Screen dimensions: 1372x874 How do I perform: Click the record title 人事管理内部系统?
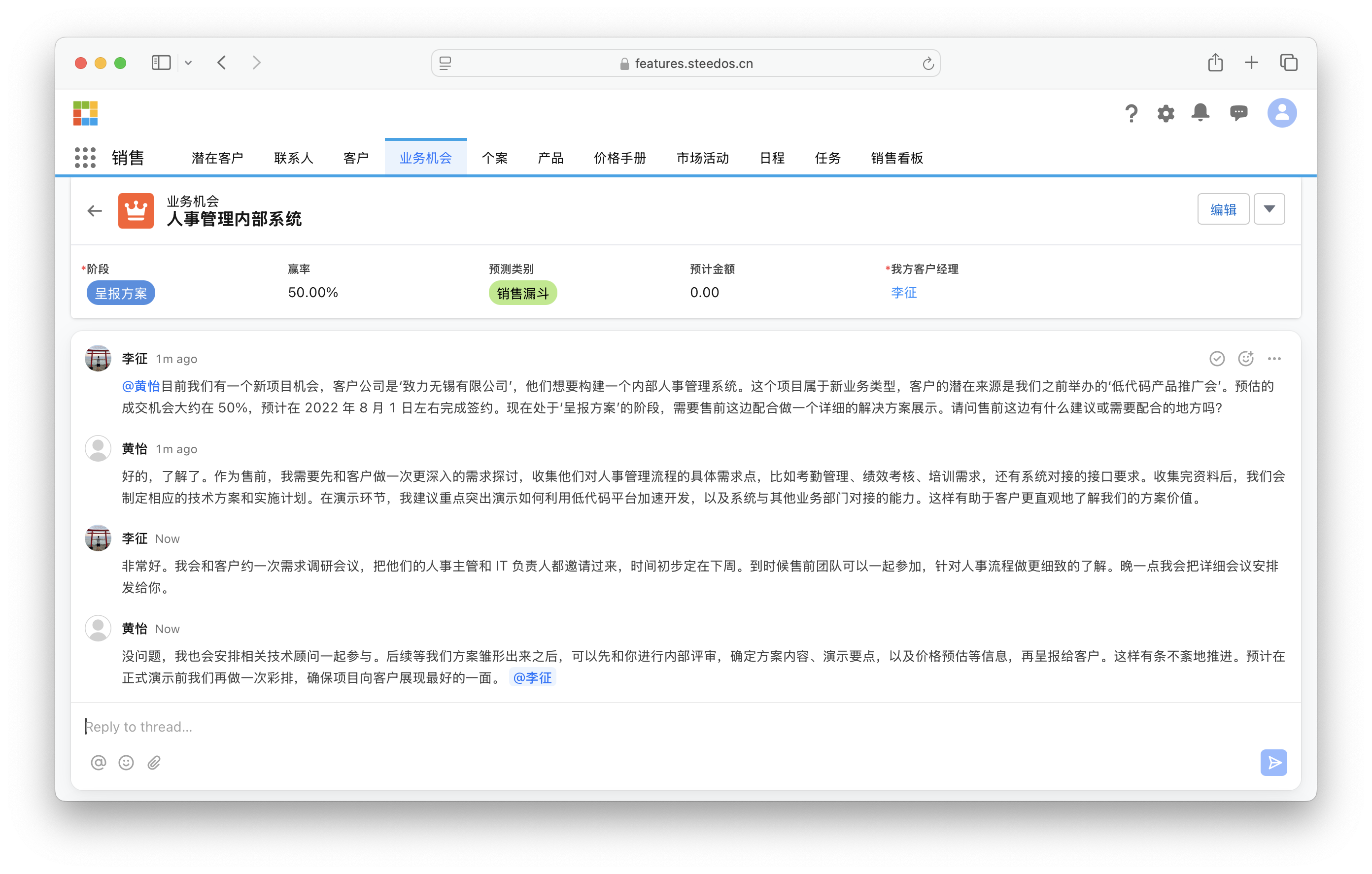[234, 219]
